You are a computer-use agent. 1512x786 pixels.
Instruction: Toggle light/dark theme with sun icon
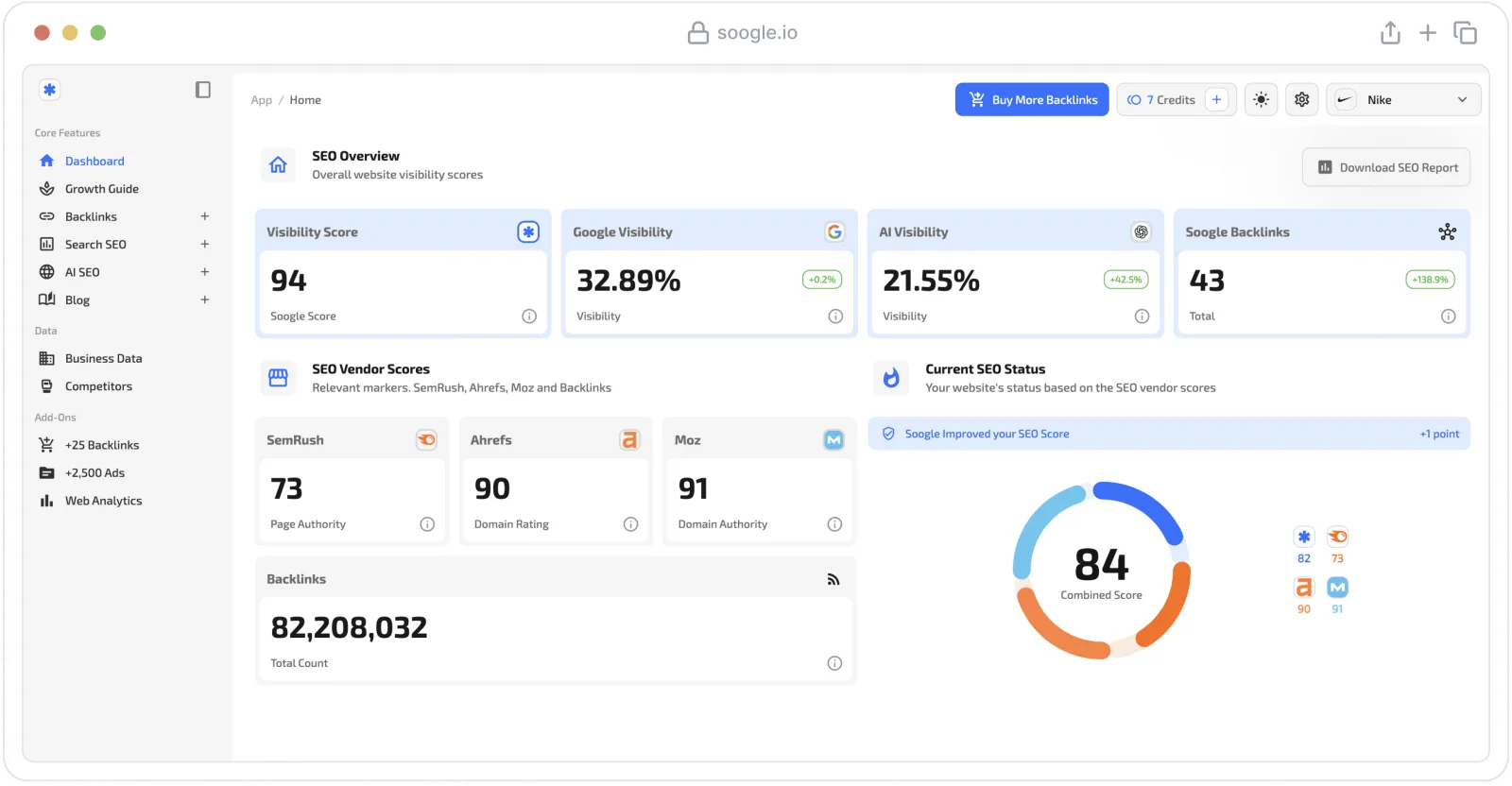(x=1261, y=99)
